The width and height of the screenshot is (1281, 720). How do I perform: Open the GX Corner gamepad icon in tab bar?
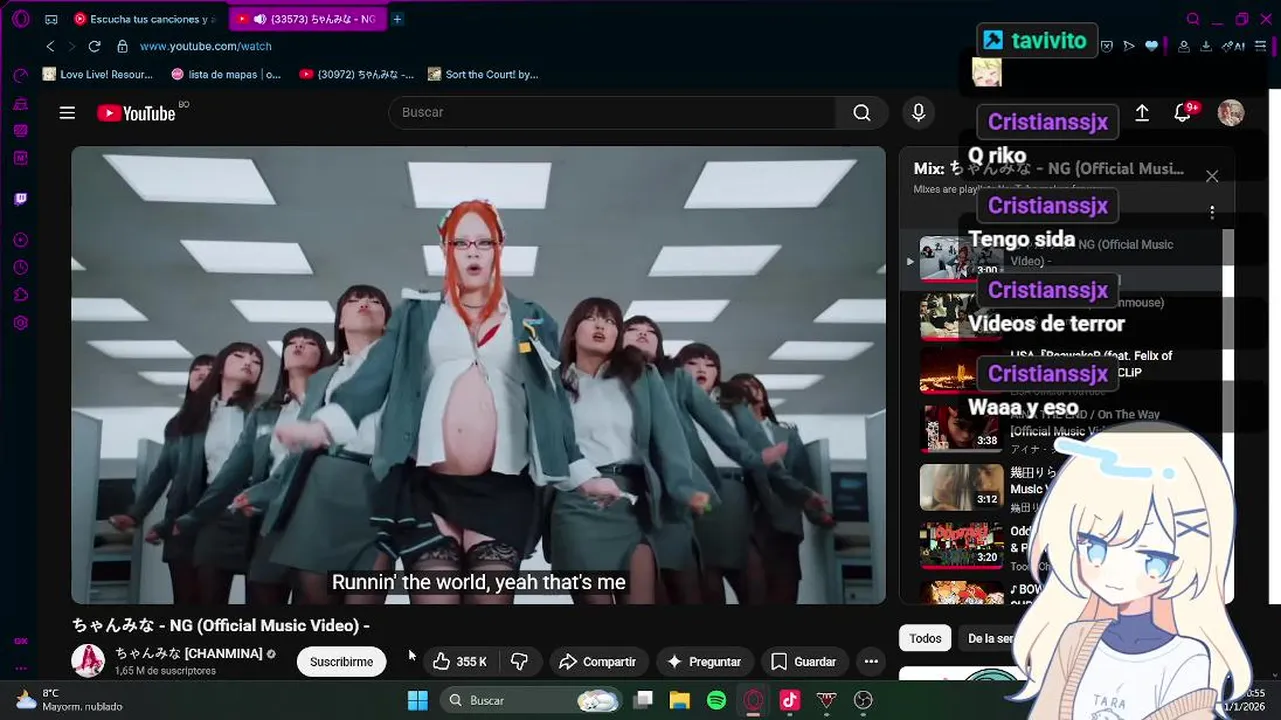click(x=51, y=19)
